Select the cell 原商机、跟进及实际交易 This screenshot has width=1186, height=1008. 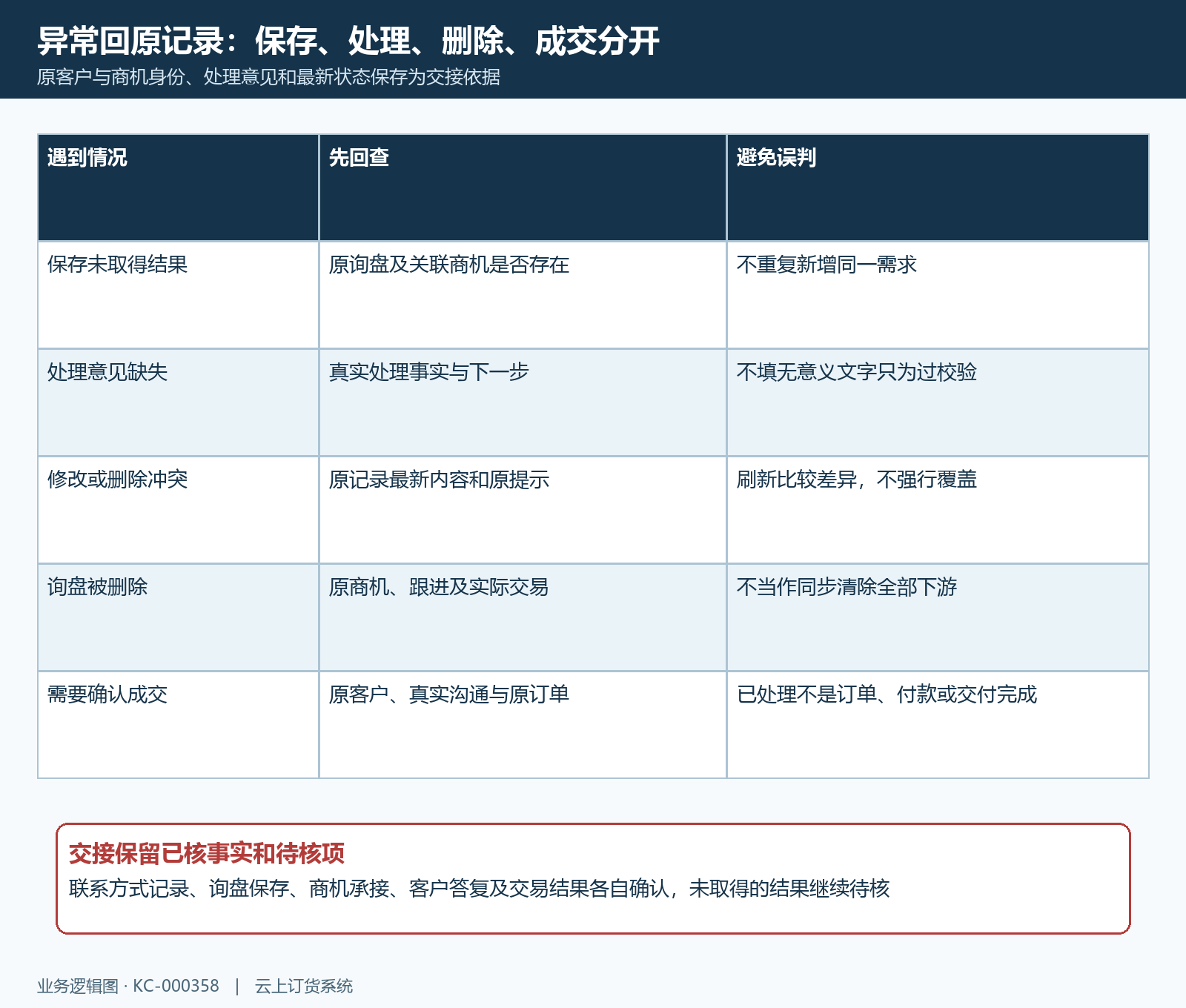[523, 617]
